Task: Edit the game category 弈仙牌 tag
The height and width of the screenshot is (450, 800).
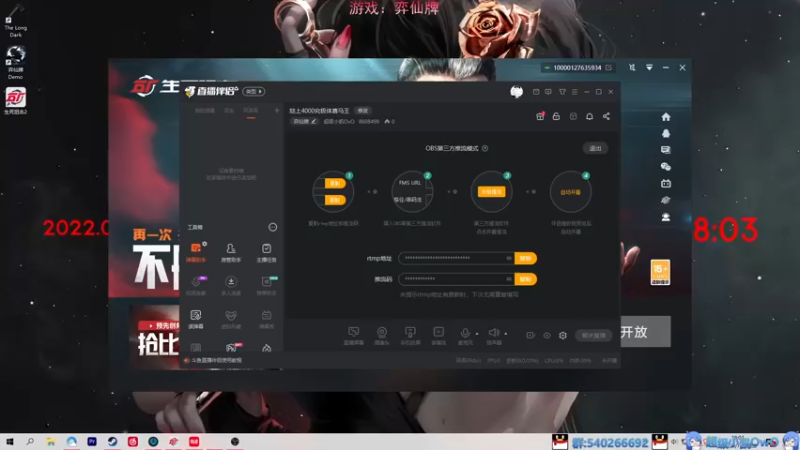Action: click(304, 121)
